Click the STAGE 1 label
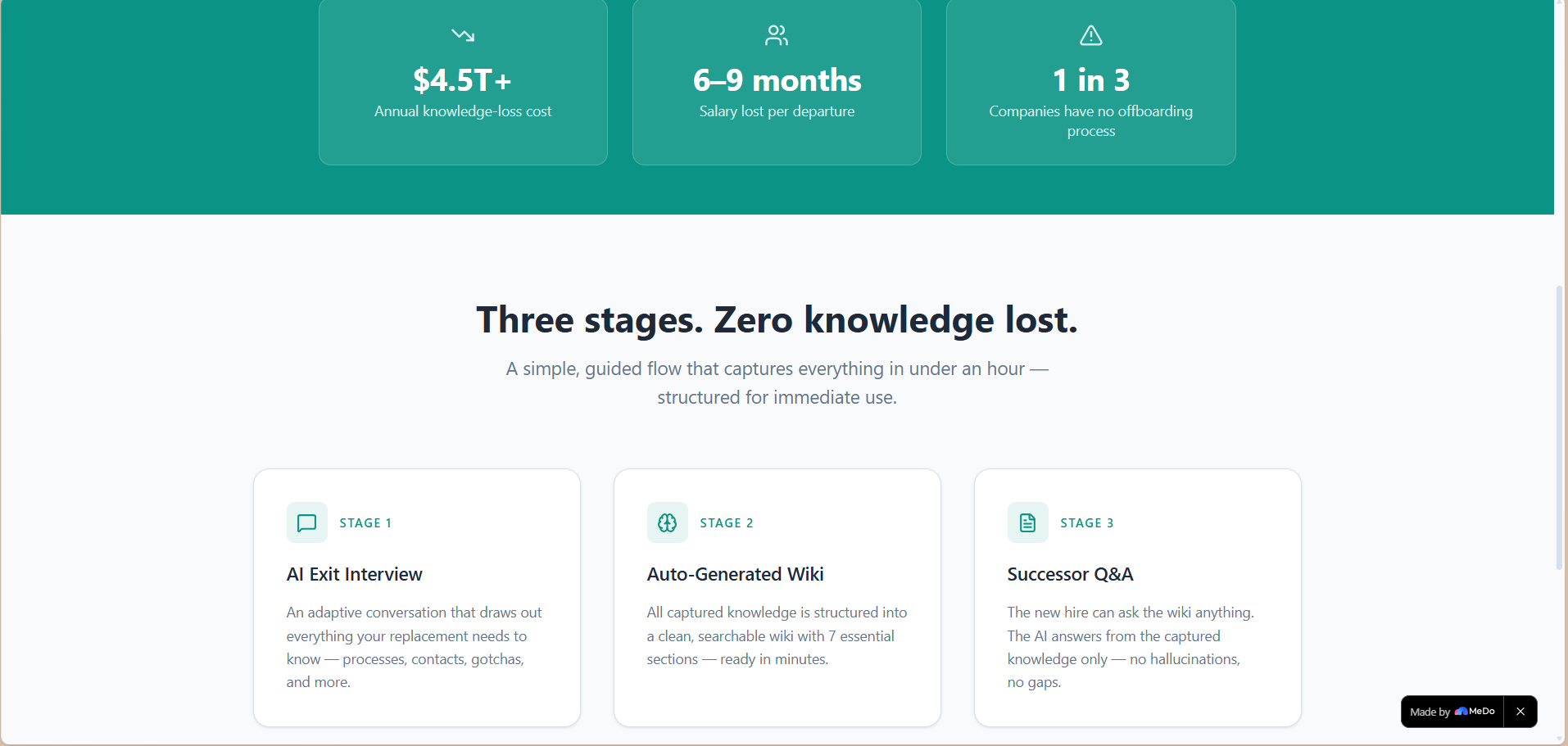The height and width of the screenshot is (746, 1568). [x=365, y=522]
